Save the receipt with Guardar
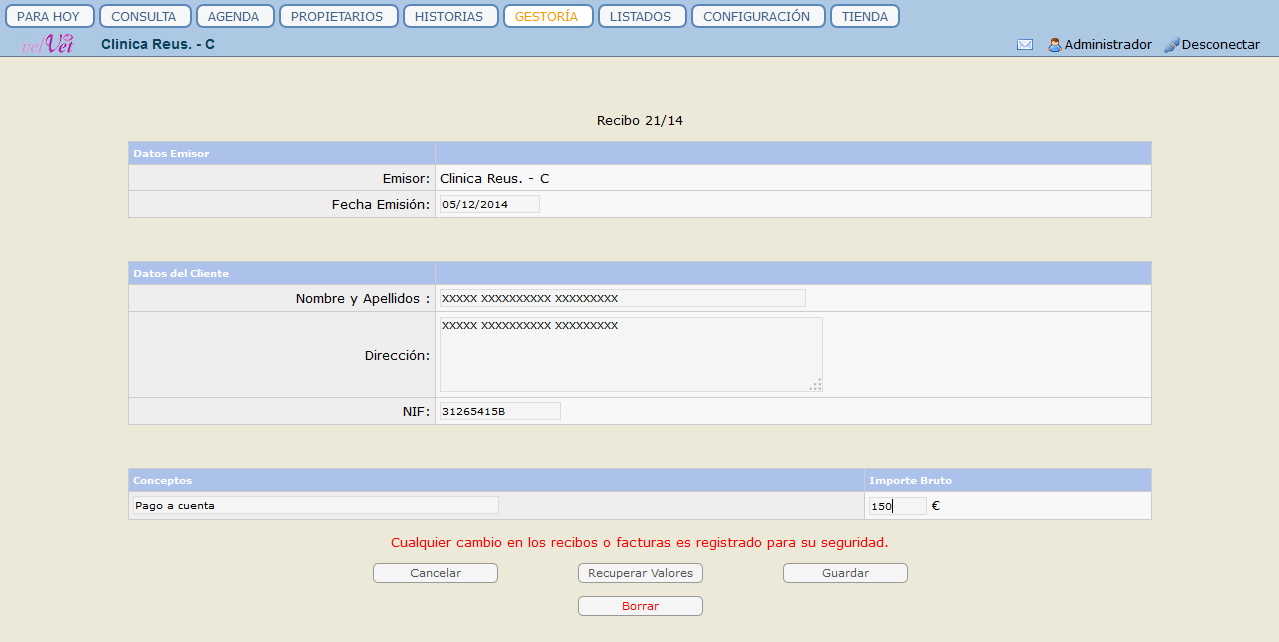The image size is (1279, 642). 845,573
